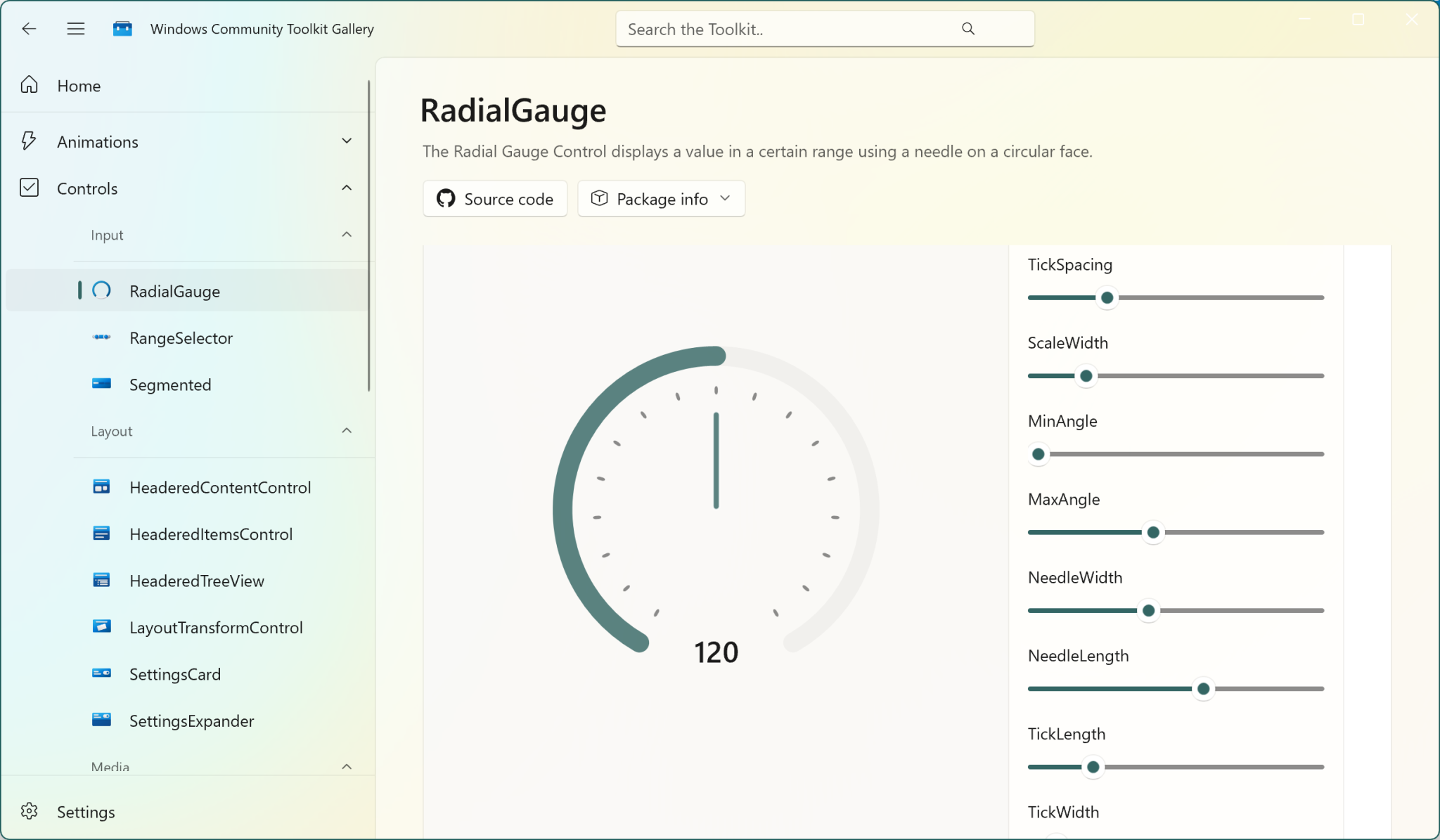The width and height of the screenshot is (1440, 840).
Task: Click the RadialGauge icon in the sidebar
Action: tap(102, 290)
